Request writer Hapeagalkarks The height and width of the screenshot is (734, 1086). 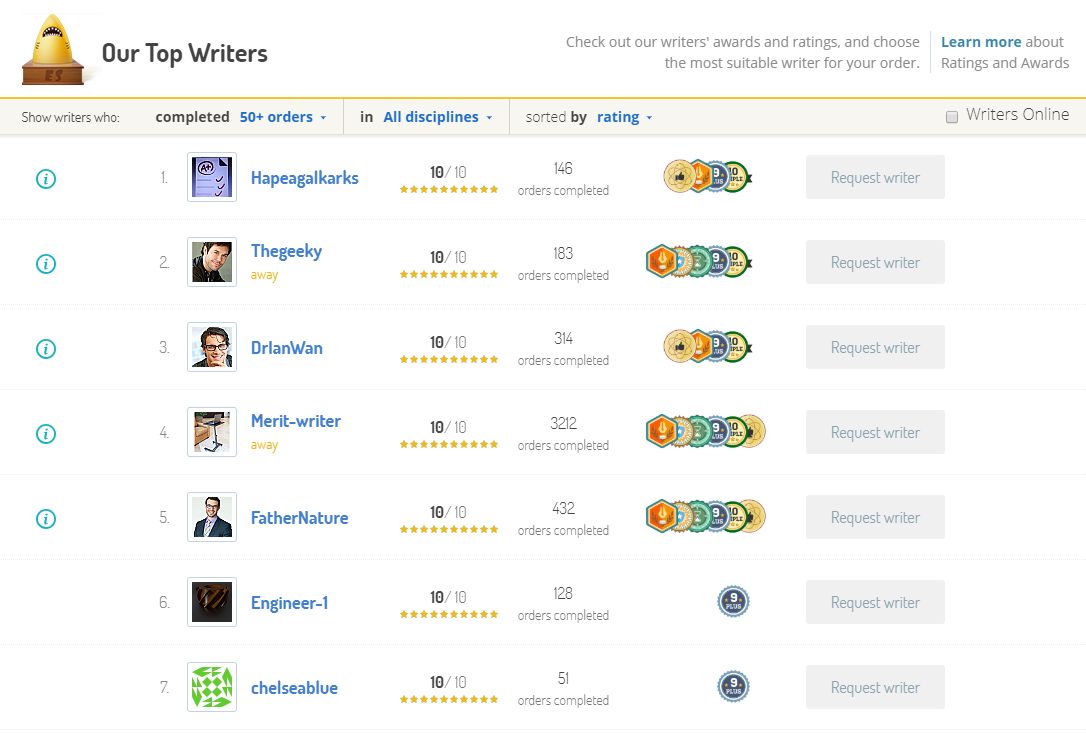tap(875, 178)
